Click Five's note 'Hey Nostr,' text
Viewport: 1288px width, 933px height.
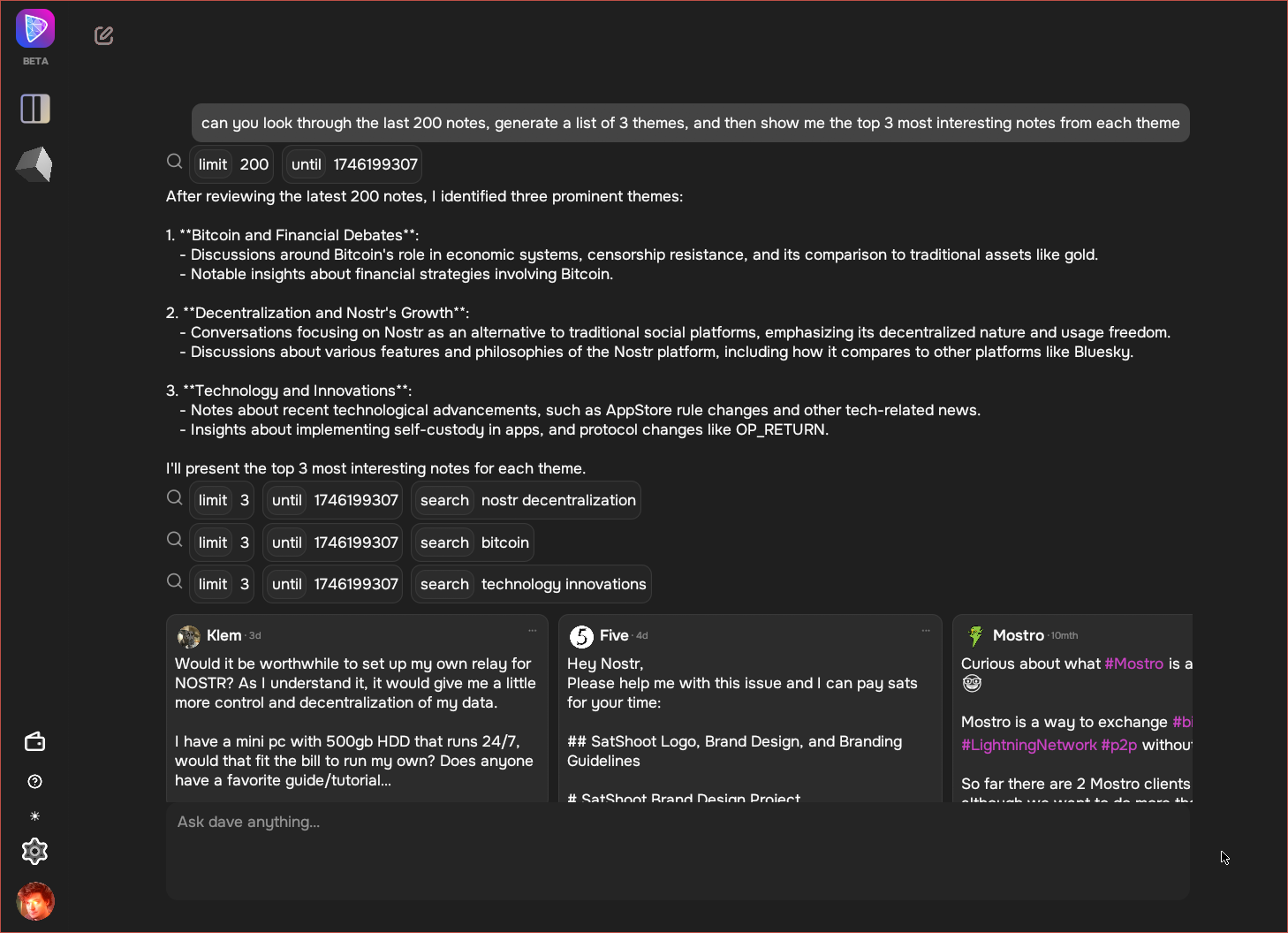click(605, 664)
